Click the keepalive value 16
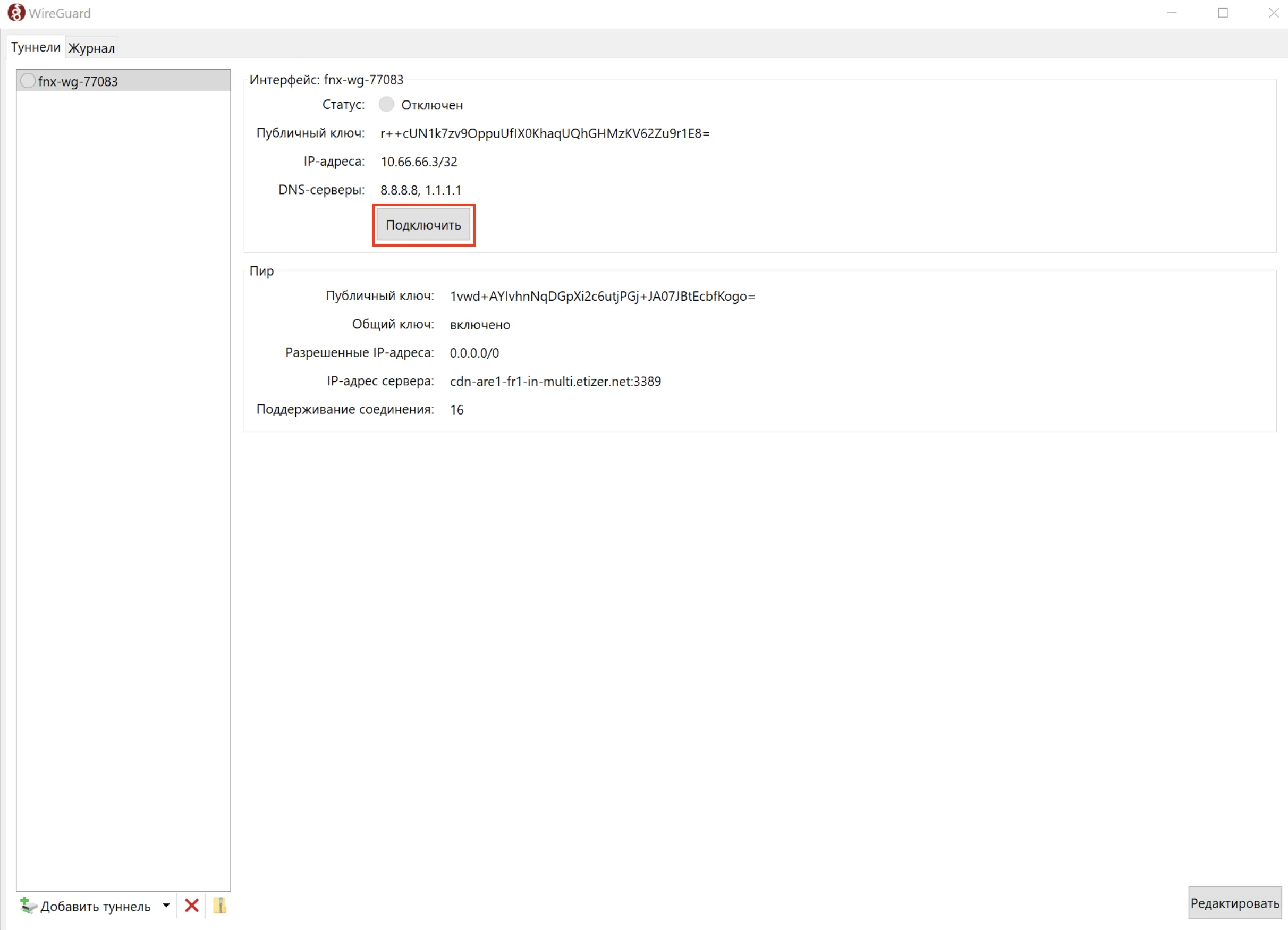Image resolution: width=1288 pixels, height=930 pixels. pos(456,410)
